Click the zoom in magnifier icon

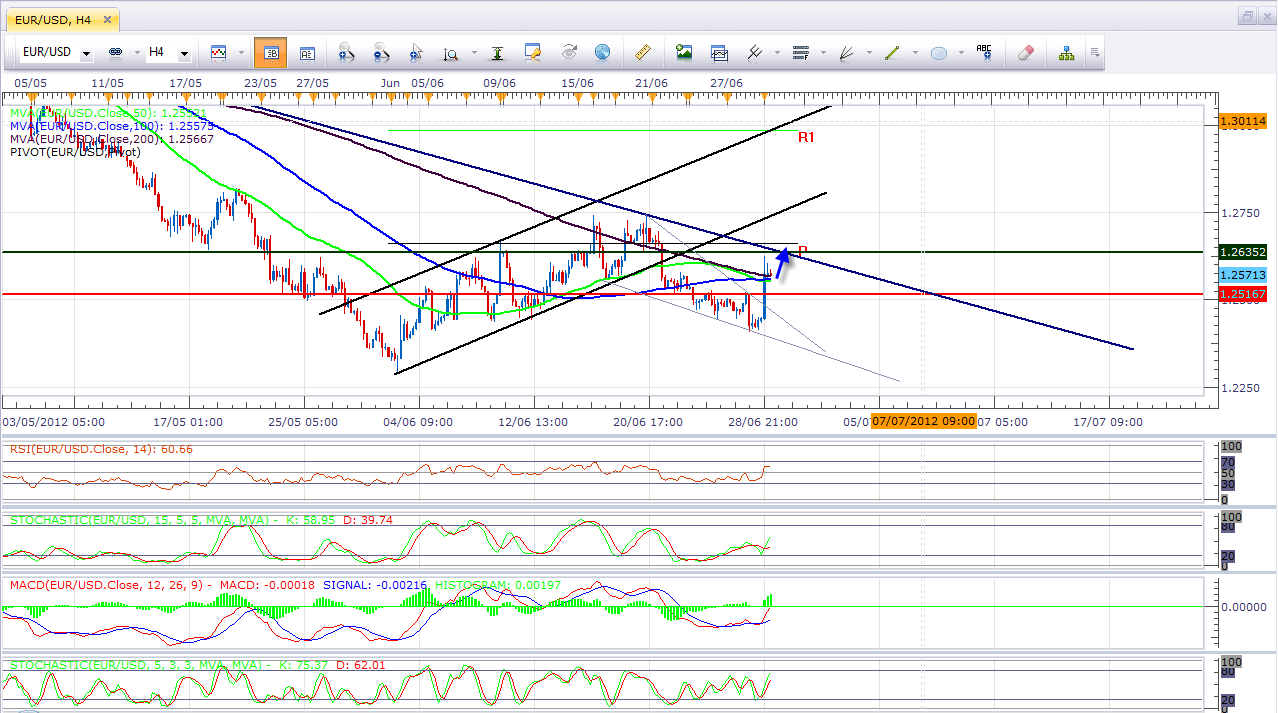[347, 52]
